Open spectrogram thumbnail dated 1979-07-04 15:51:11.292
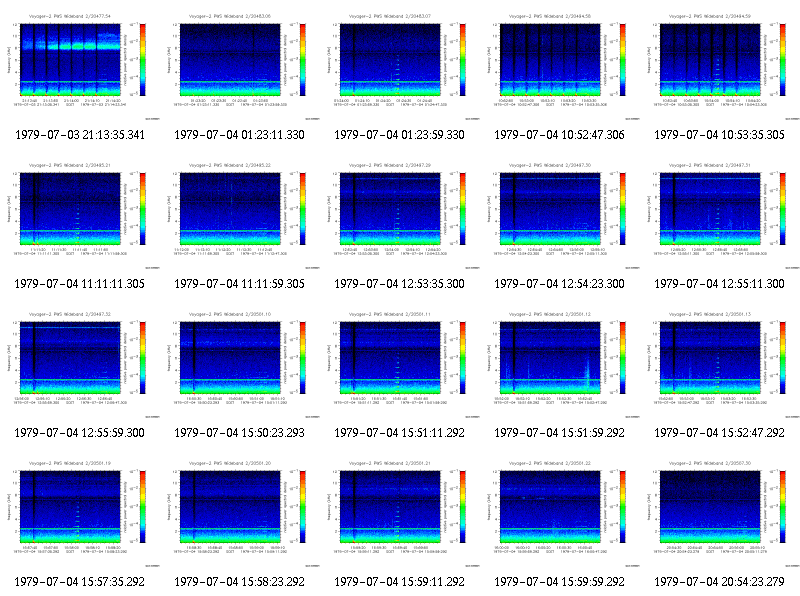Viewport: 800px width, 596px height. [400, 364]
